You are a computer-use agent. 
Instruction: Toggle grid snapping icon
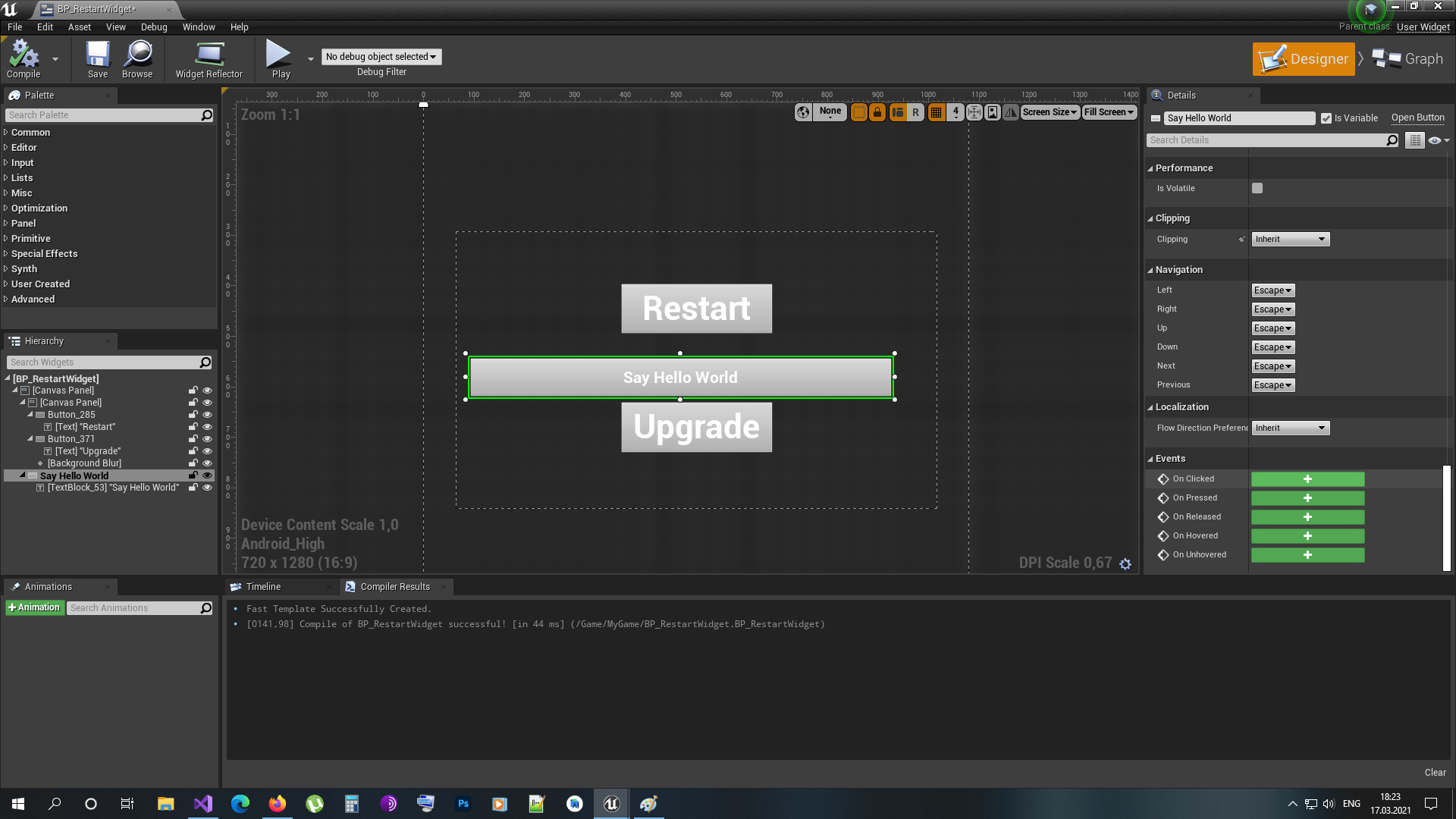point(937,112)
